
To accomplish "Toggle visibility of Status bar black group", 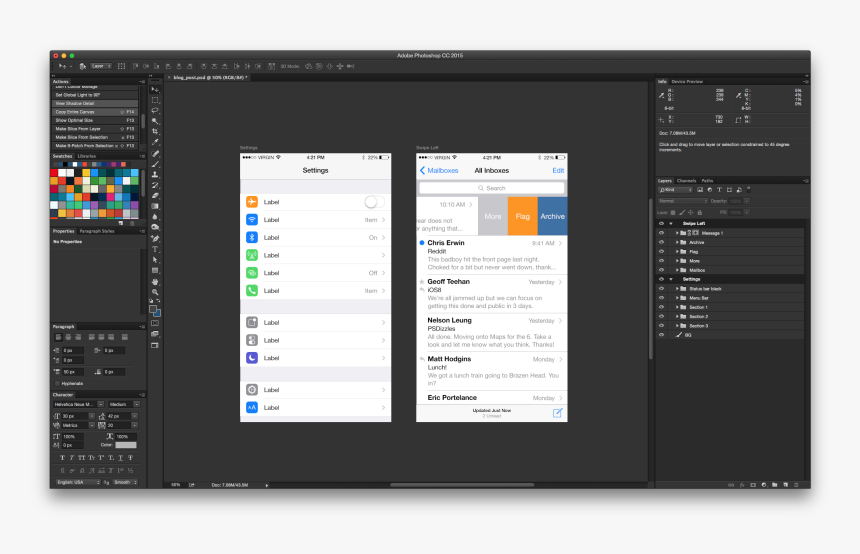I will (x=661, y=289).
